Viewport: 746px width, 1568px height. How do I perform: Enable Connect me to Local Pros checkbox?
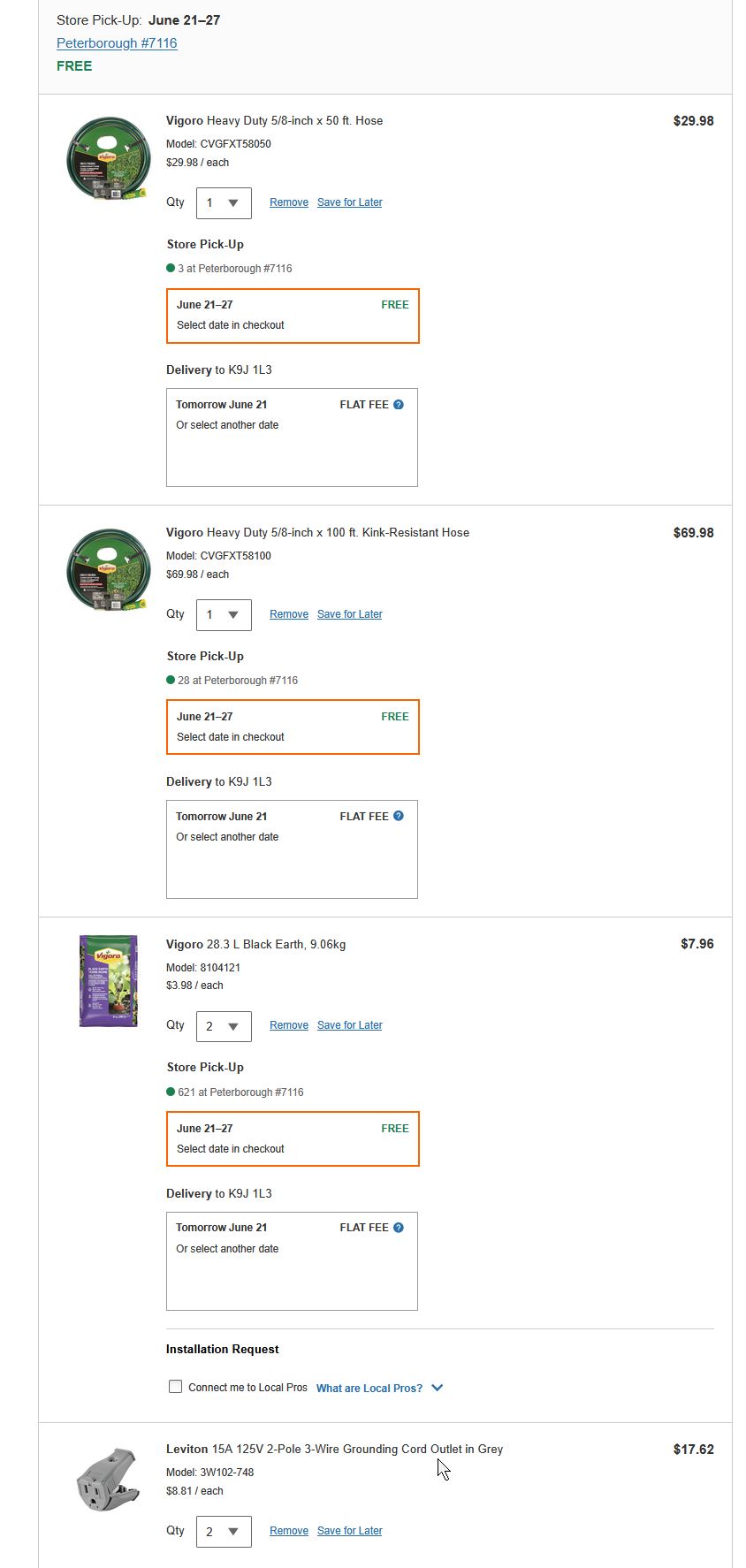pyautogui.click(x=176, y=1387)
